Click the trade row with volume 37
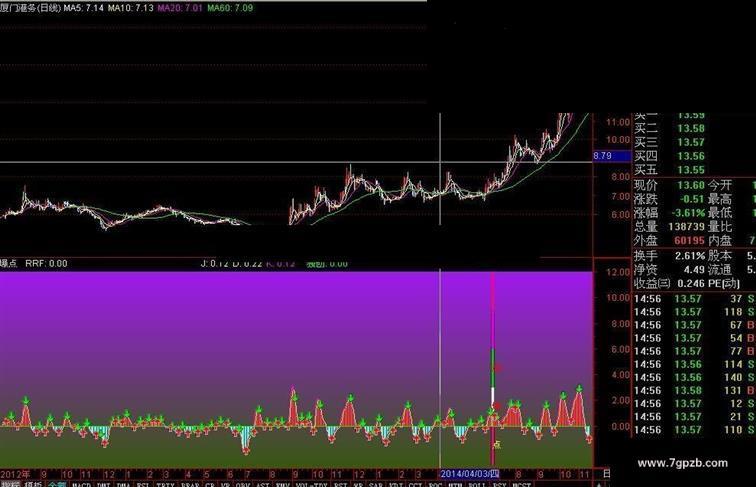This screenshot has width=756, height=487. click(694, 299)
